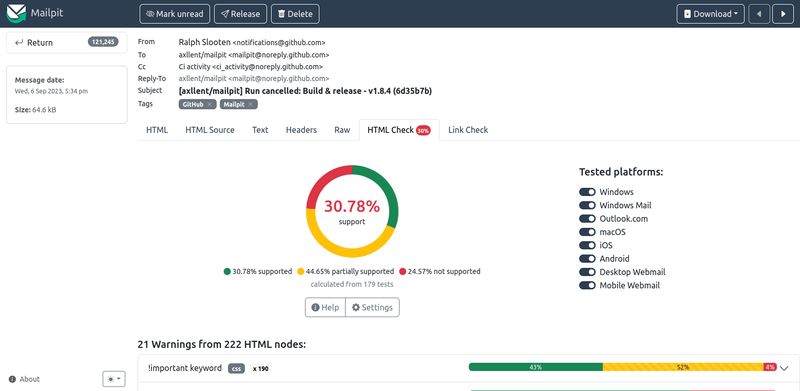The width and height of the screenshot is (800, 391).
Task: Click 'calculated from 179 tests' text
Action: [x=352, y=284]
